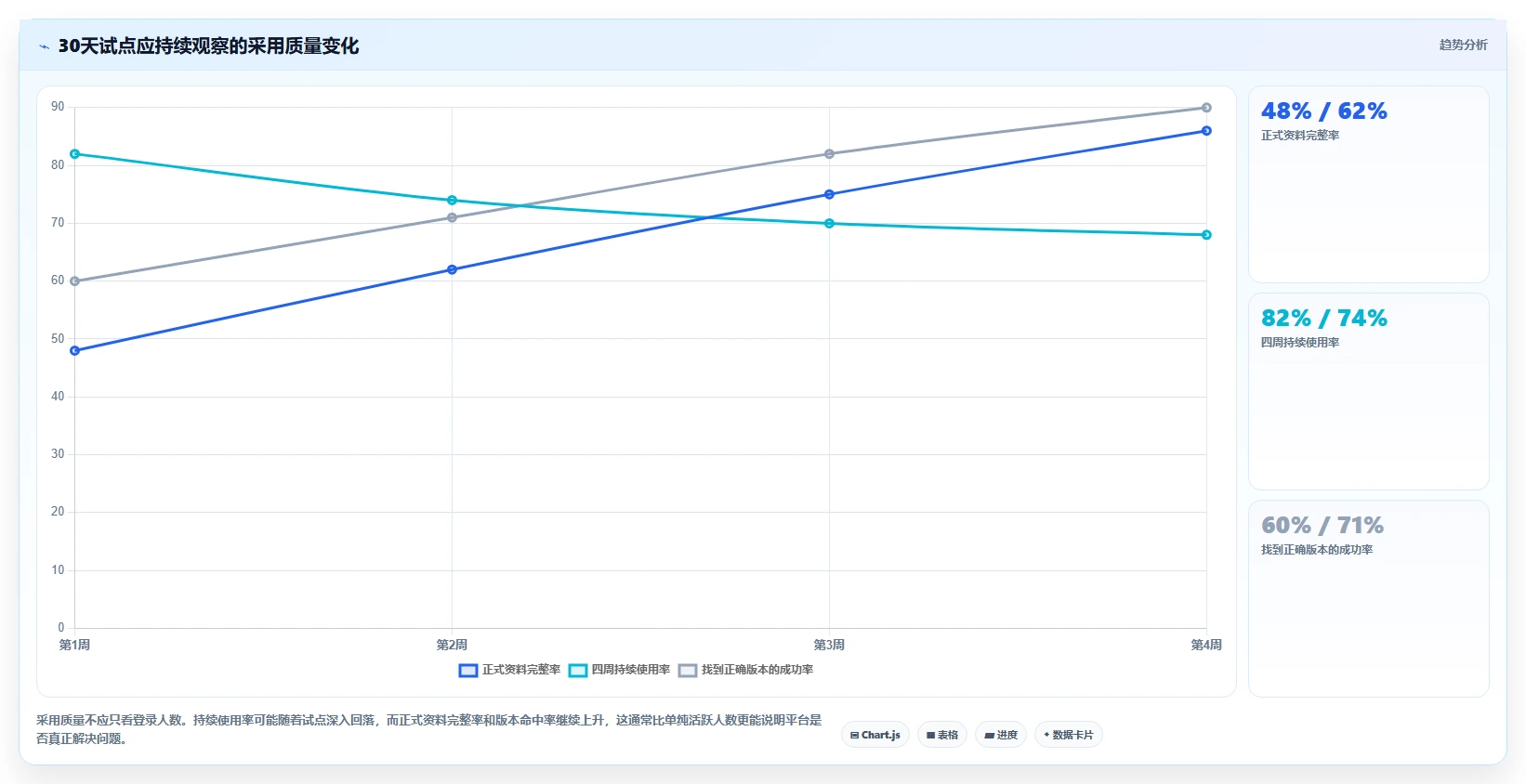Click the 第1周 axis label
The width and height of the screenshot is (1526, 784).
coord(75,645)
